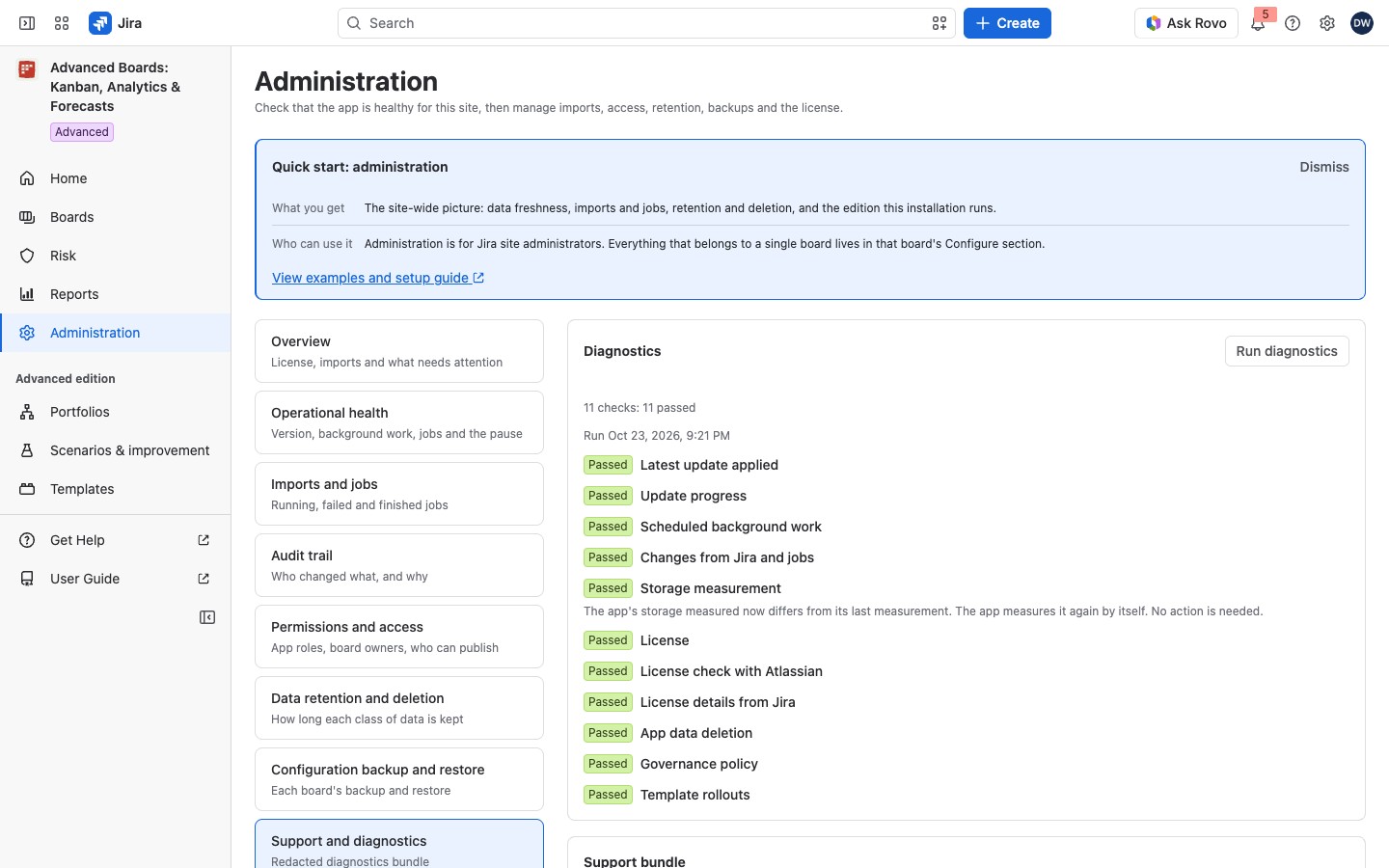Open the settings gear icon
Viewport: 1389px width, 868px height.
point(1327,23)
